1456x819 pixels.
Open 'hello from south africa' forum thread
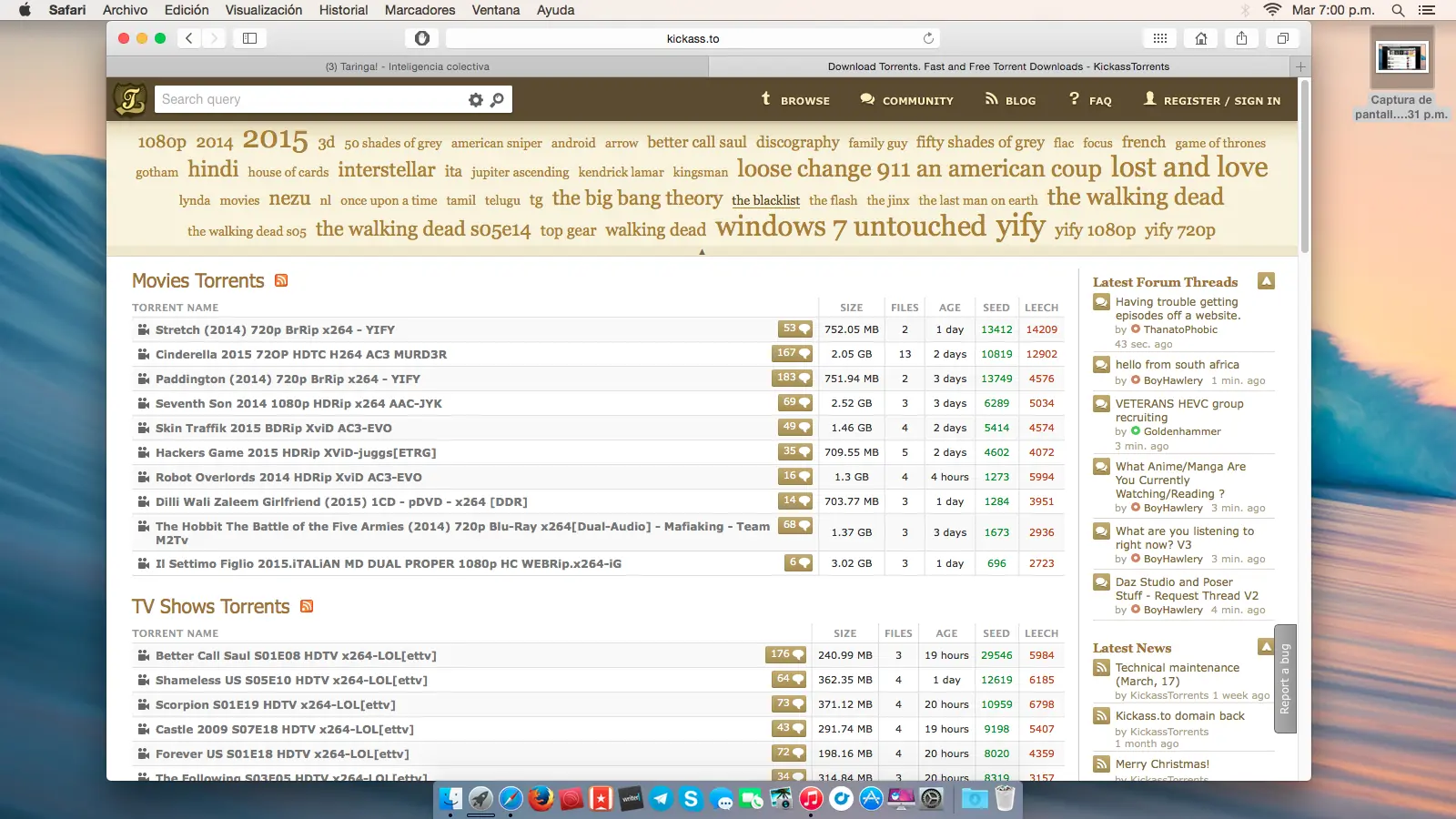(x=1178, y=364)
